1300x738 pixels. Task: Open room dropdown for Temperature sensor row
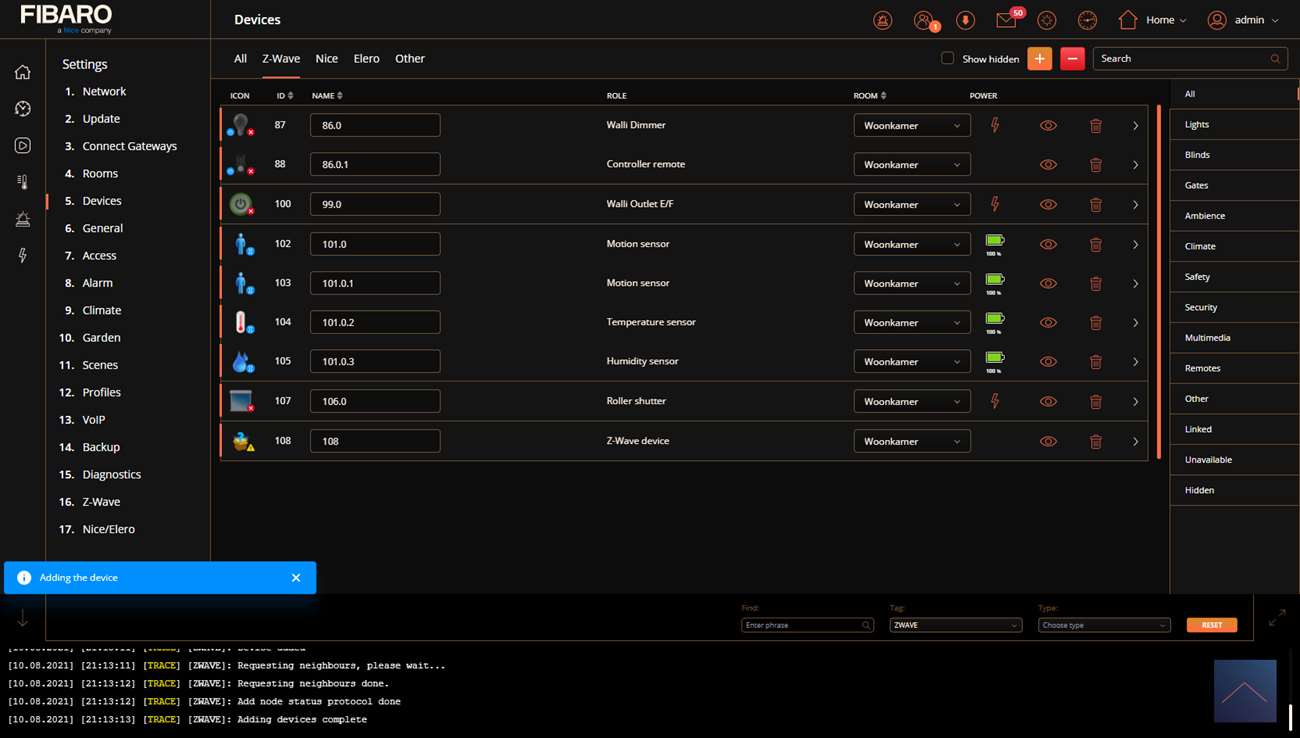click(911, 323)
